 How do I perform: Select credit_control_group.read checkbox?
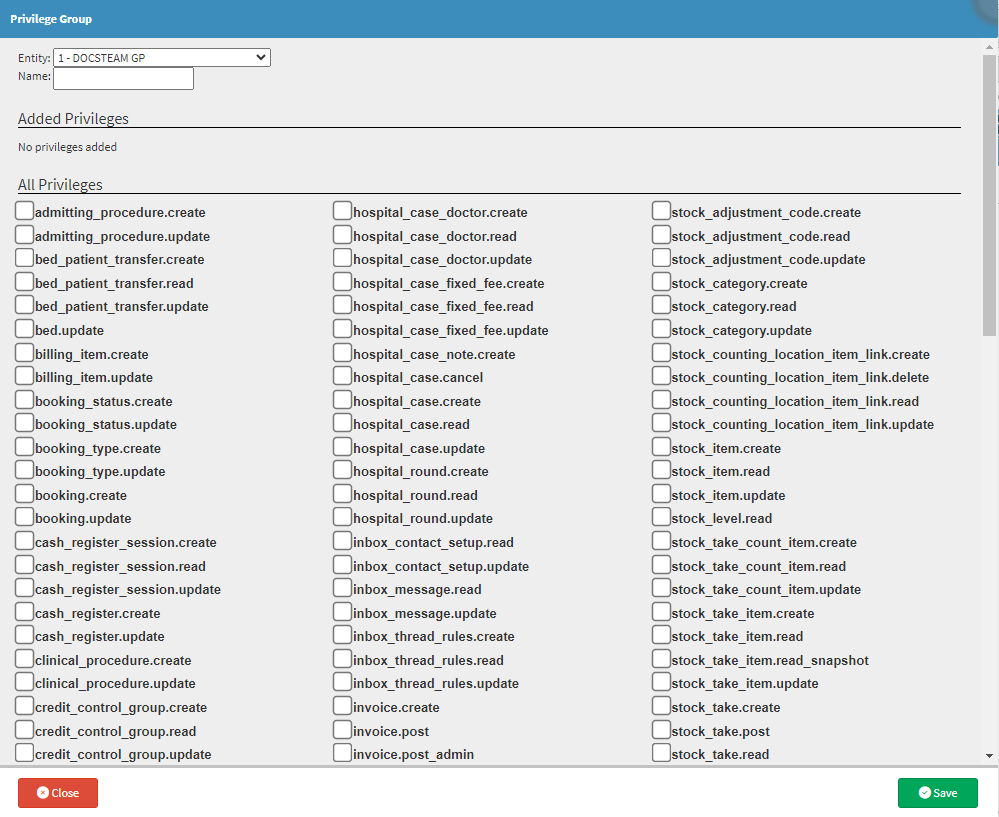[25, 730]
